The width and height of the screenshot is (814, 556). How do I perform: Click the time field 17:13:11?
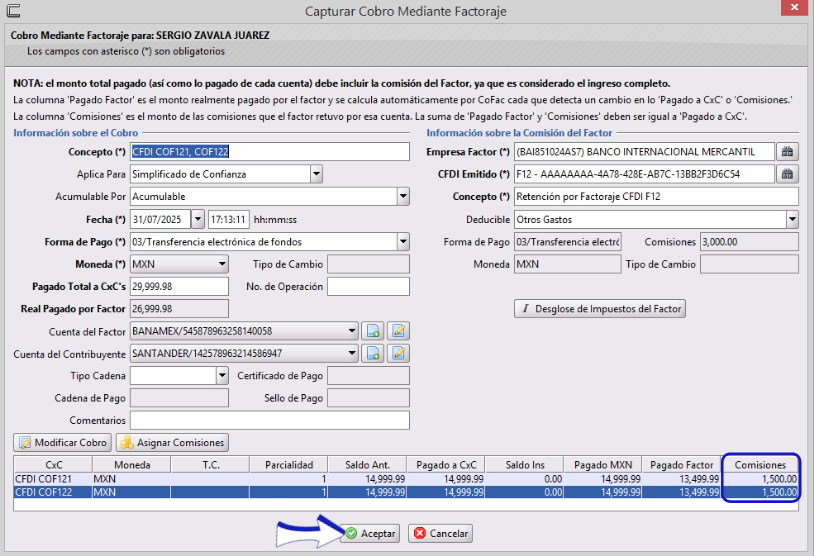229,219
